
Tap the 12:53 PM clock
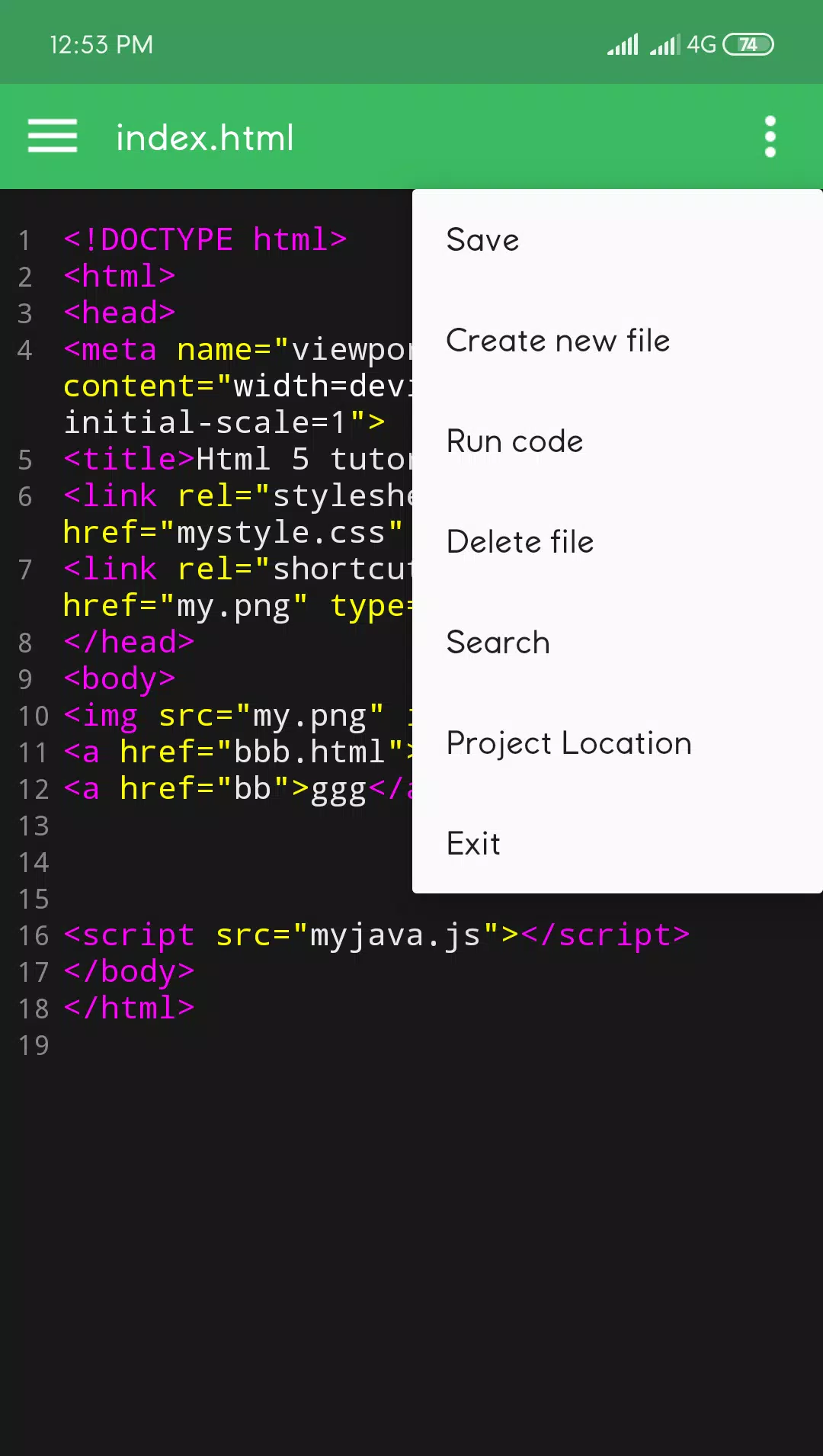(101, 45)
